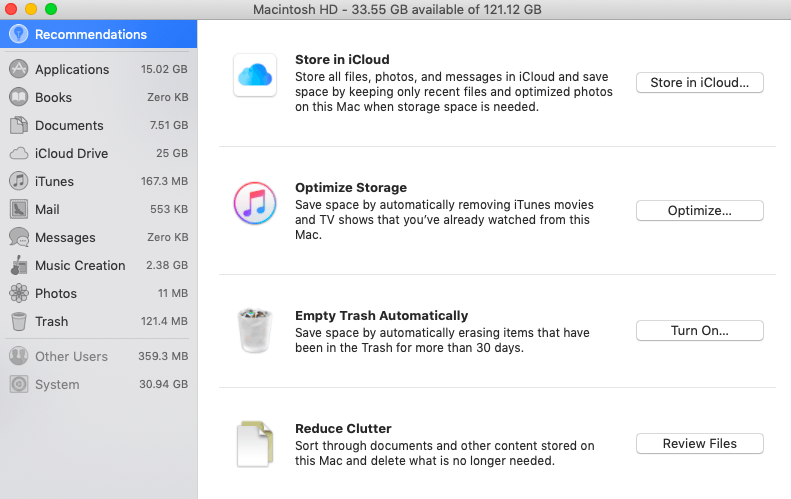Screen dimensions: 791x499
Task: Select the System entry in sidebar
Action: pyautogui.click(x=98, y=384)
